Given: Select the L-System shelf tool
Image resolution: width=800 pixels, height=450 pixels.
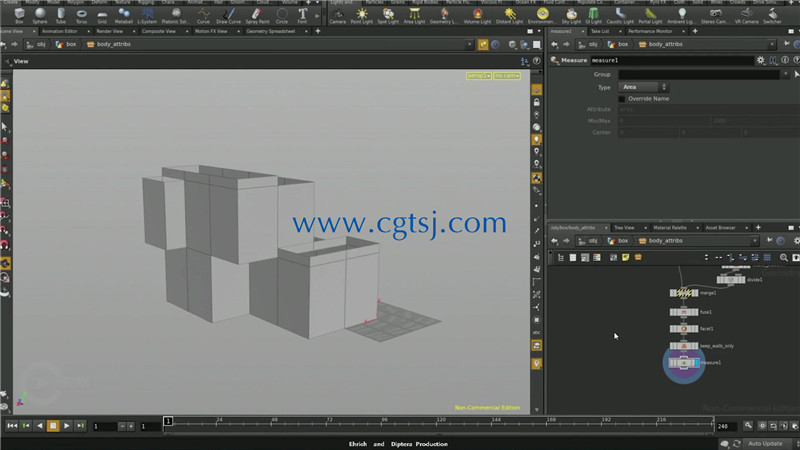Looking at the screenshot, I should pyautogui.click(x=147, y=16).
